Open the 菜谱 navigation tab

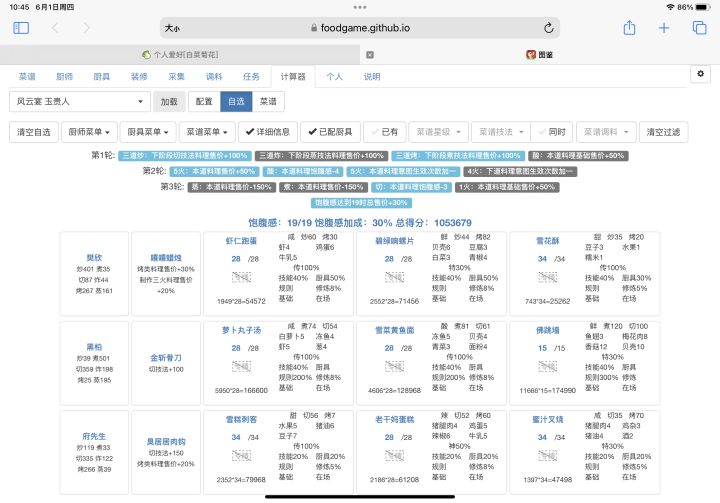[27, 77]
